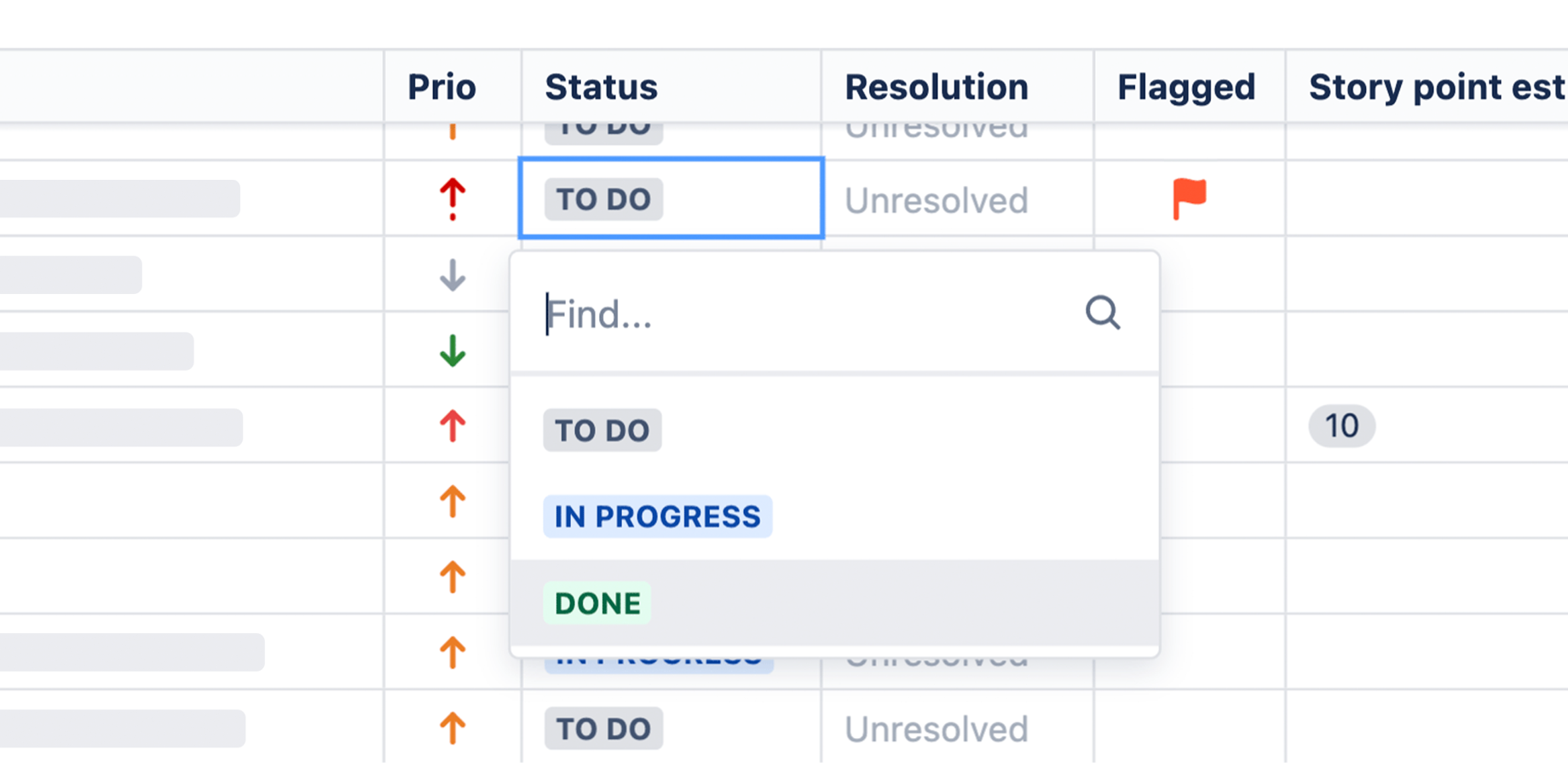This screenshot has height=767, width=1568.
Task: Click the Flagged column header
Action: click(x=1186, y=86)
